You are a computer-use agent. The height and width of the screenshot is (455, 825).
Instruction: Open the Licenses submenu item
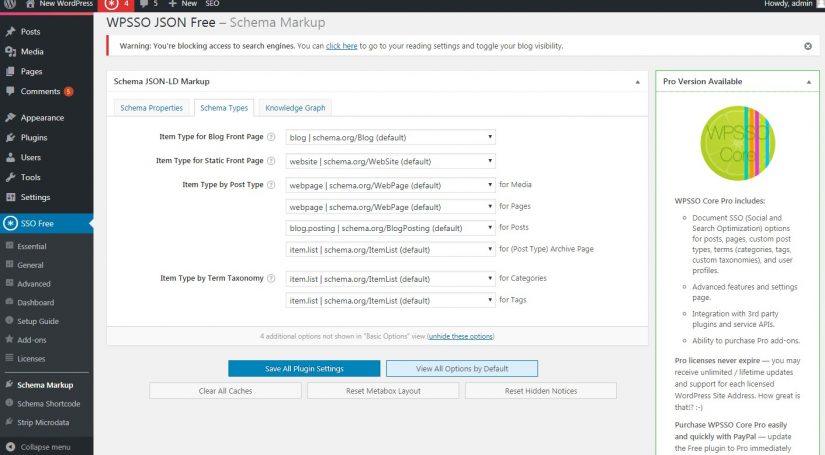pyautogui.click(x=31, y=359)
